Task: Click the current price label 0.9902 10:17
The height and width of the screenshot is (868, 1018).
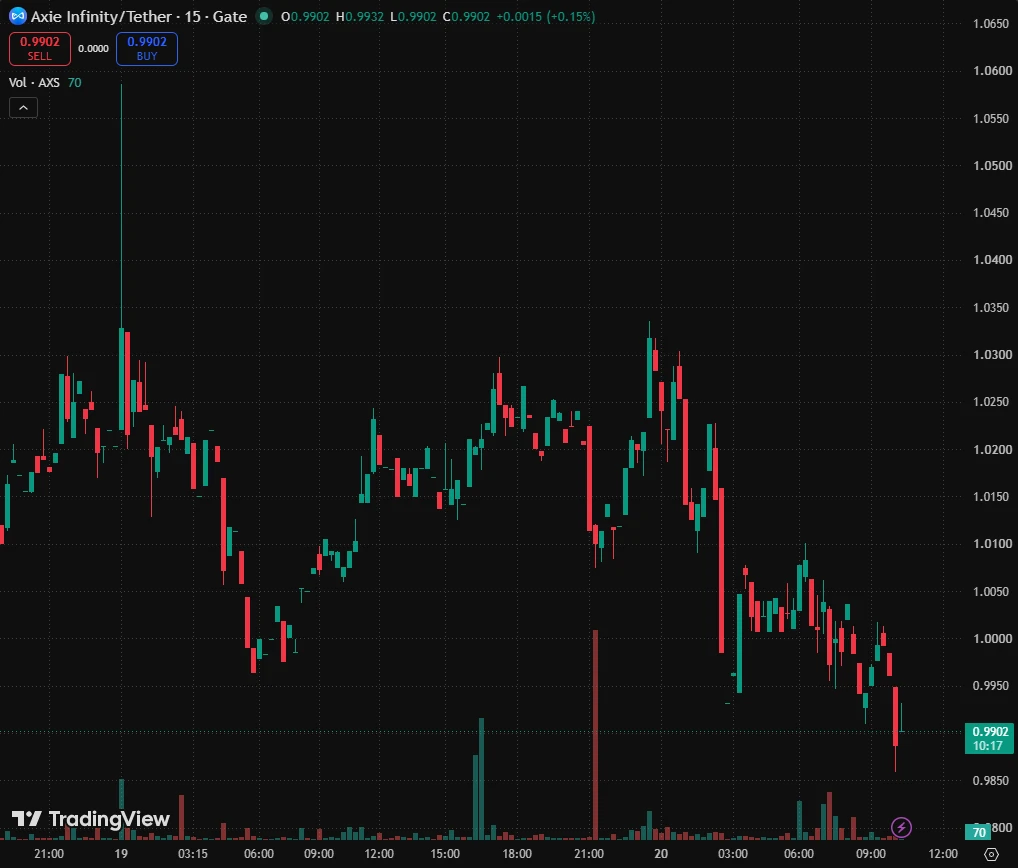Action: [x=989, y=739]
